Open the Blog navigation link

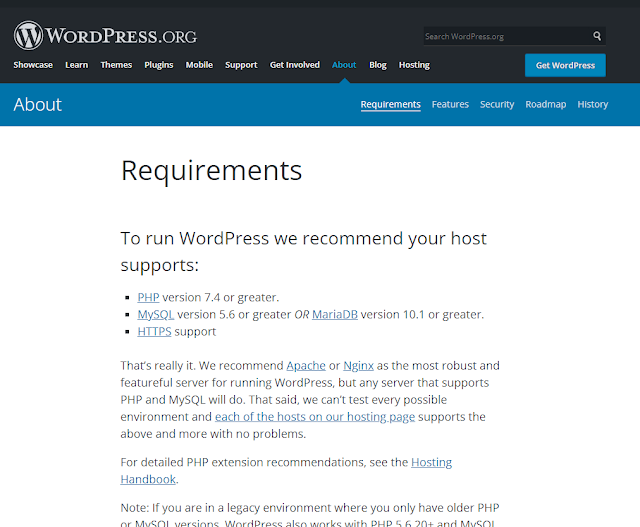(x=378, y=65)
